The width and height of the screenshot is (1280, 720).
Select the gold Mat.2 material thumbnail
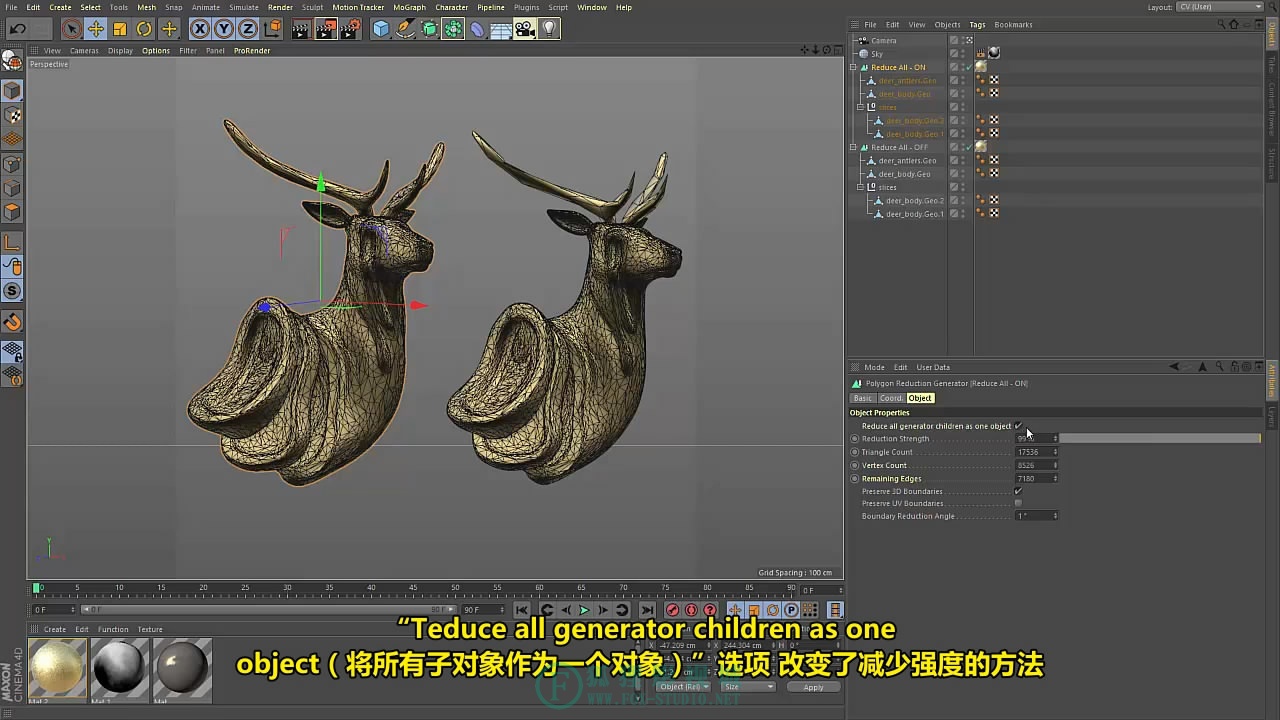tap(57, 667)
